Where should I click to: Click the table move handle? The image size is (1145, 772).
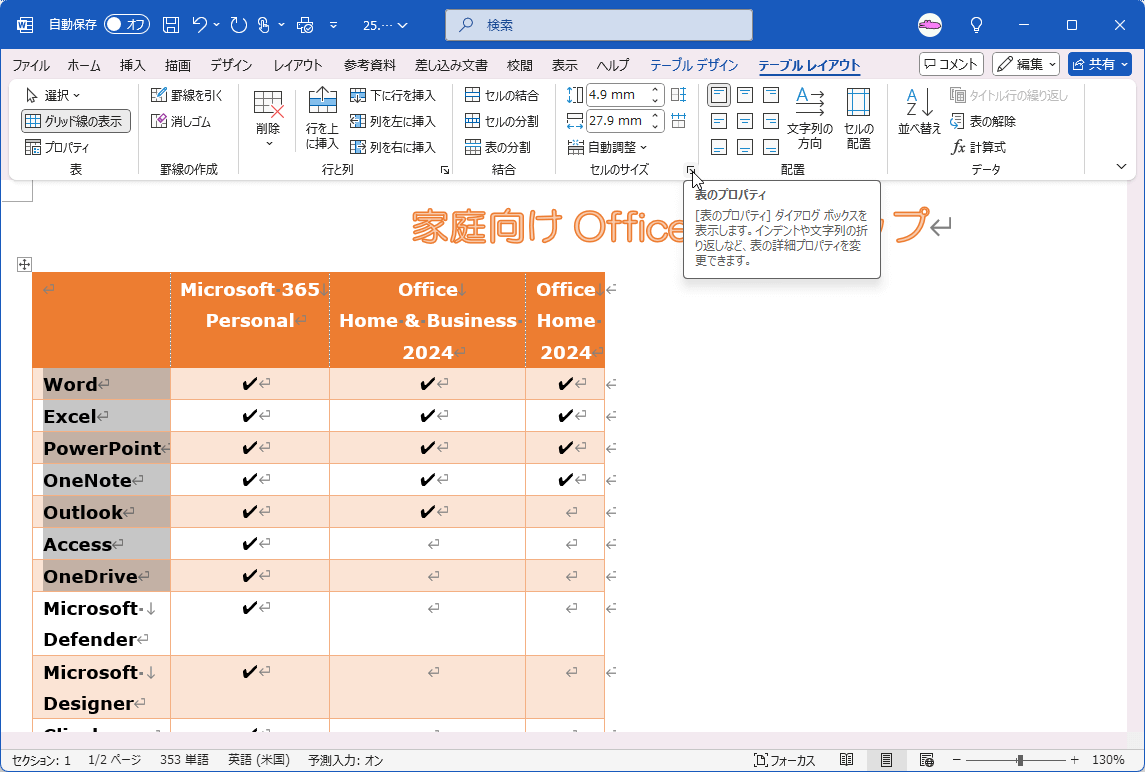coord(24,264)
